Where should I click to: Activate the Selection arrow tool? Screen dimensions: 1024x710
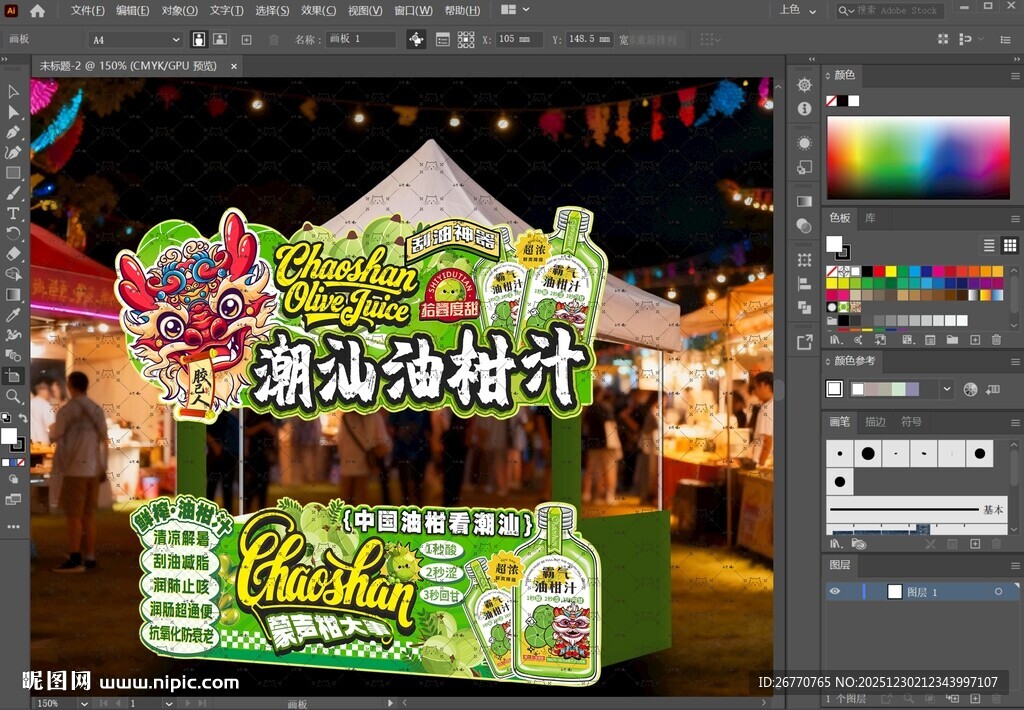tap(13, 92)
